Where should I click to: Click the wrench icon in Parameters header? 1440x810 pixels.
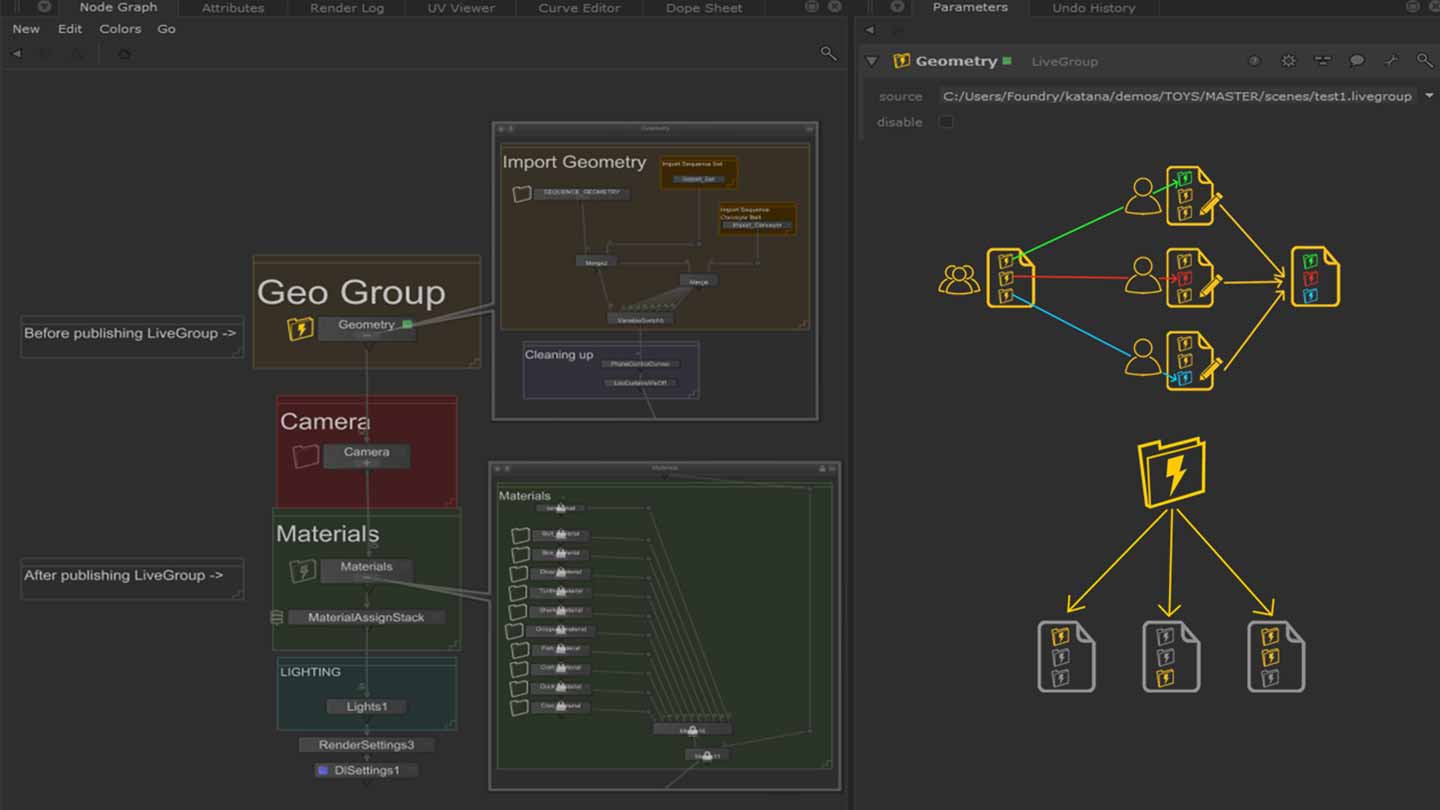(1390, 61)
